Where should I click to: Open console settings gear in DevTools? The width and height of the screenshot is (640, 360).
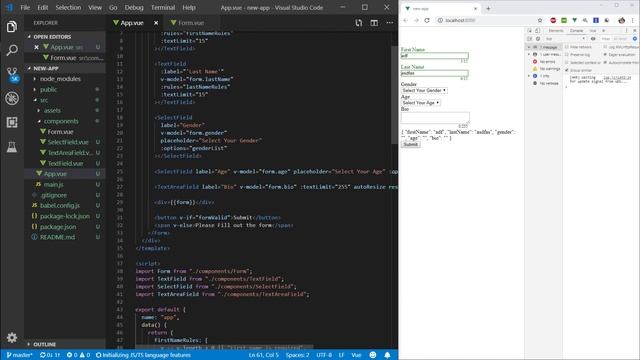pyautogui.click(x=635, y=39)
